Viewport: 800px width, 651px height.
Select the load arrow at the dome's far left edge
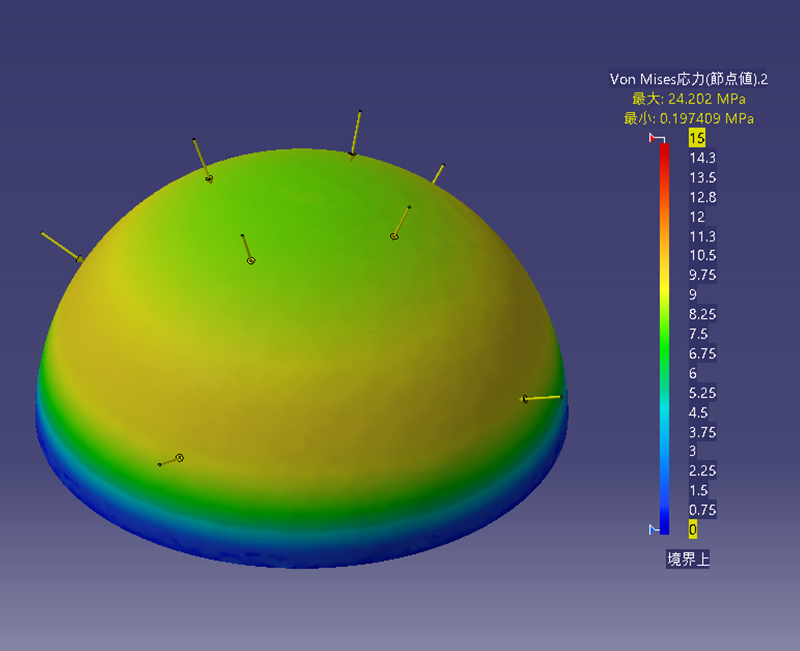point(60,246)
